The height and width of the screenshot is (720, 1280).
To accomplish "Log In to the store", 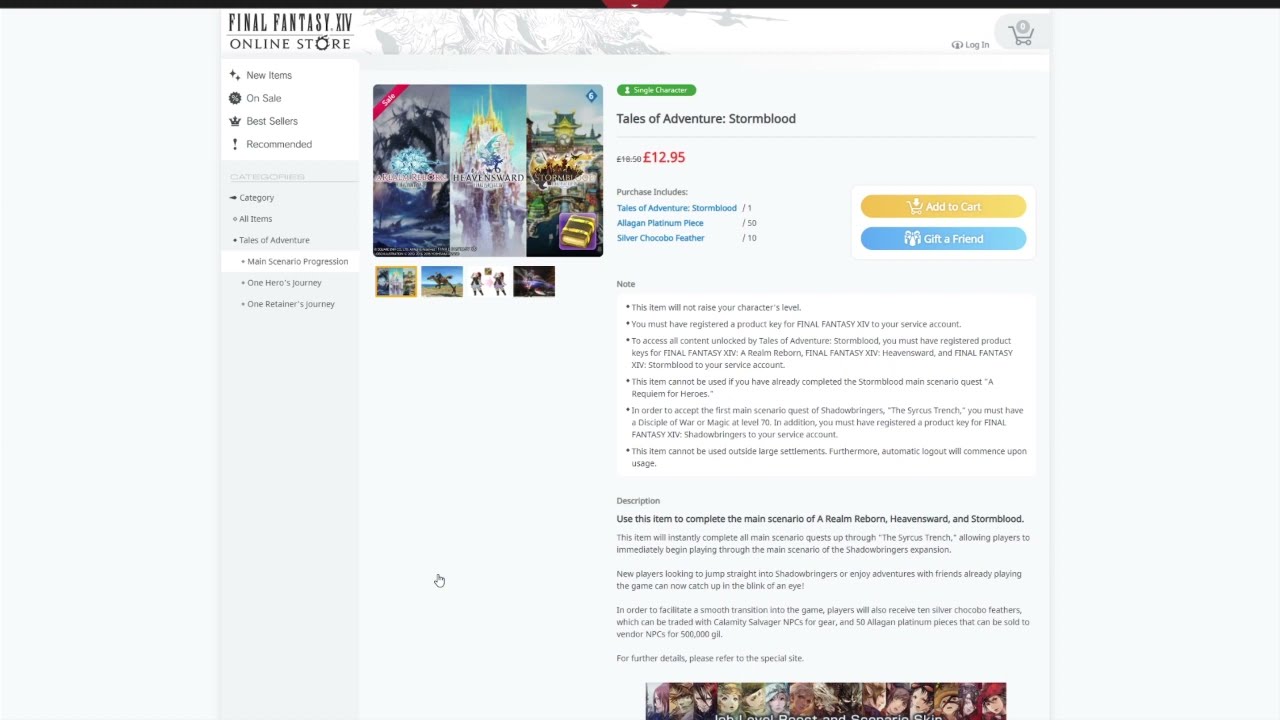I will pyautogui.click(x=977, y=45).
